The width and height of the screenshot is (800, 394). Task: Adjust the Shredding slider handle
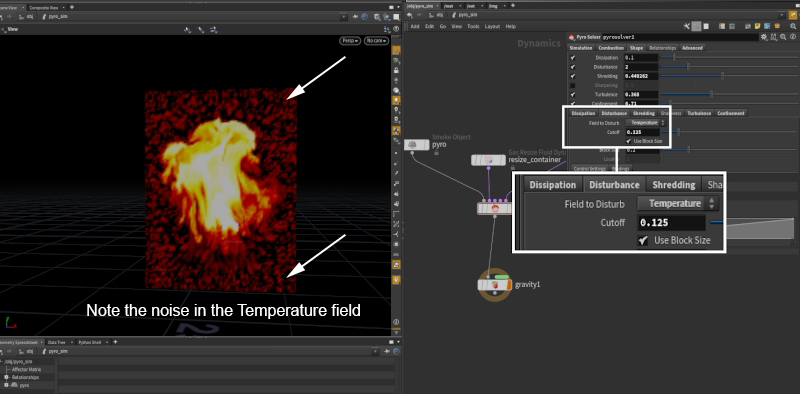click(722, 76)
